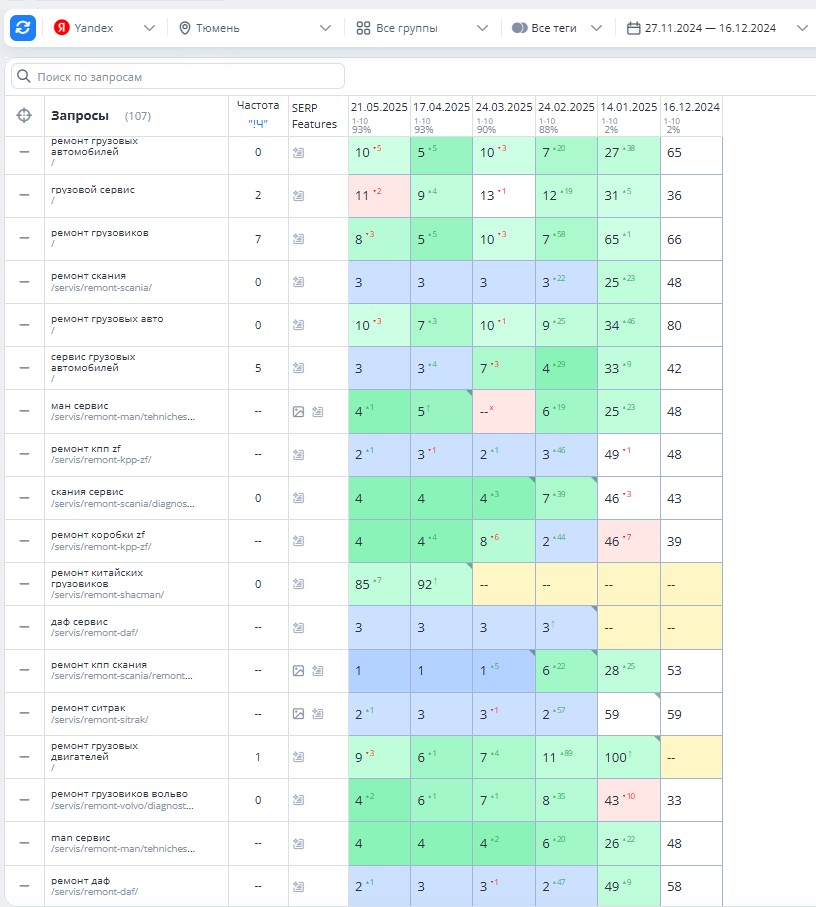Toggle the Все теги switch
Viewport: 816px width, 907px height.
pyautogui.click(x=519, y=28)
